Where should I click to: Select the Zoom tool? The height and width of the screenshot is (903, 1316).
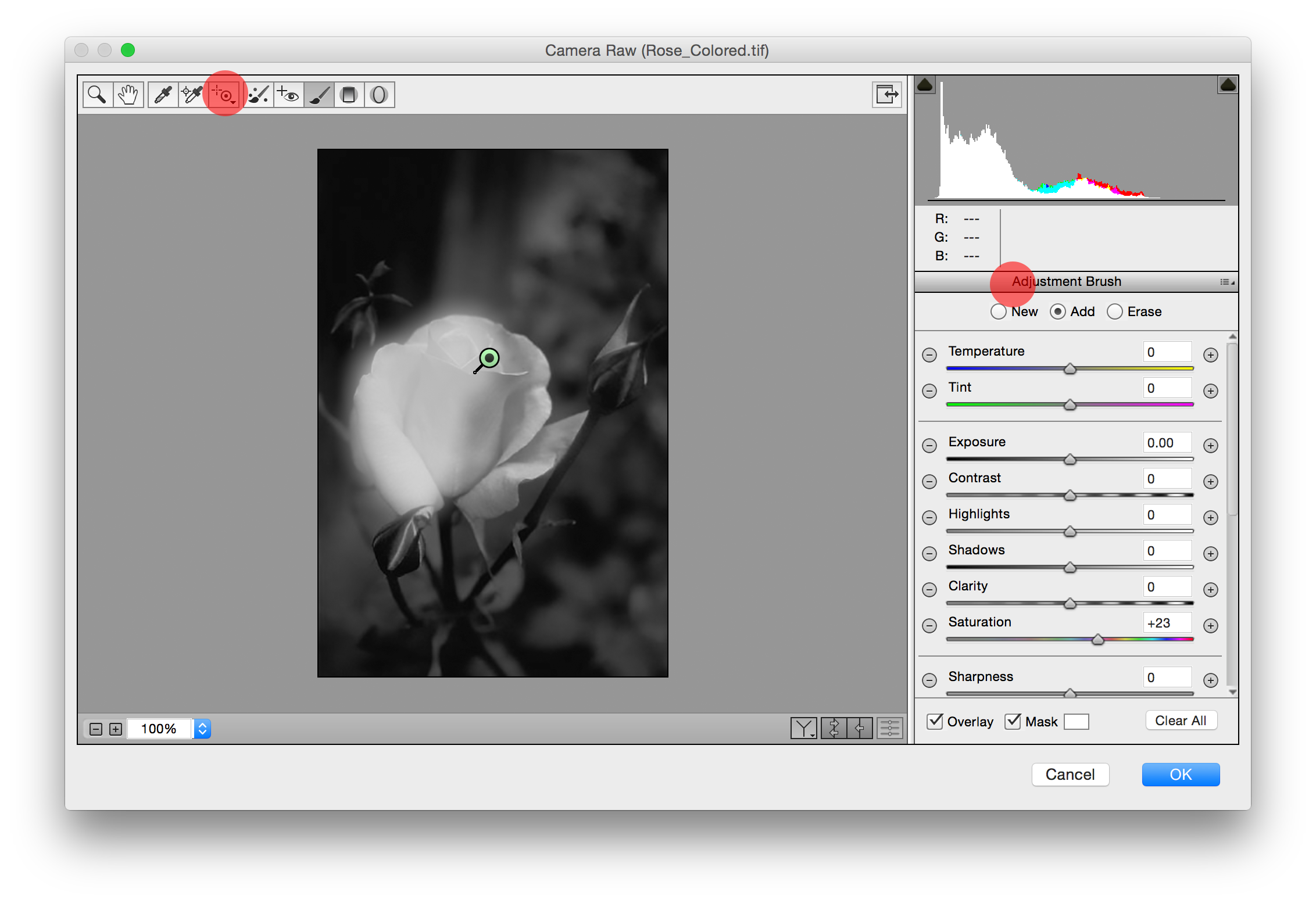97,95
